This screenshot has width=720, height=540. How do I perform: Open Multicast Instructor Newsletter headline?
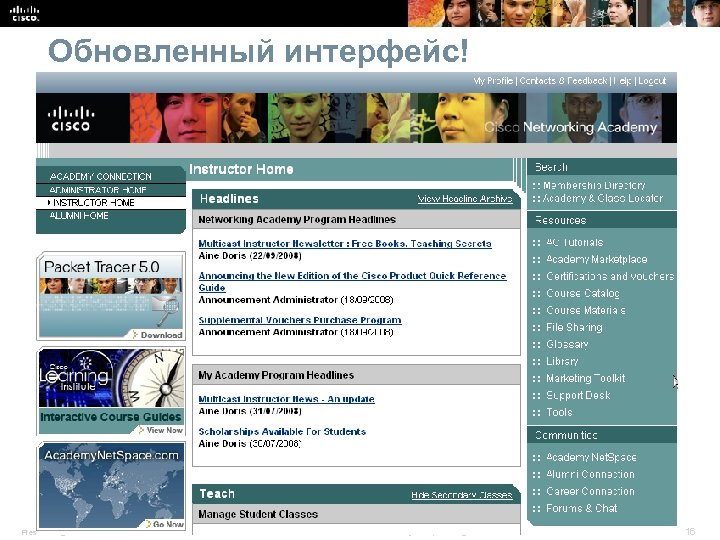(345, 244)
